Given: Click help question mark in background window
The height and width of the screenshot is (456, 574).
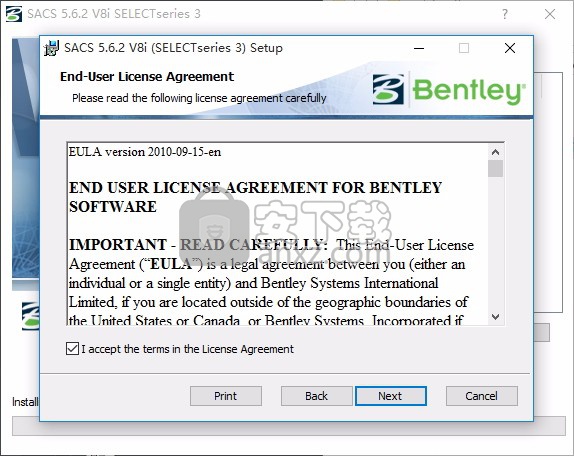Looking at the screenshot, I should click(505, 14).
